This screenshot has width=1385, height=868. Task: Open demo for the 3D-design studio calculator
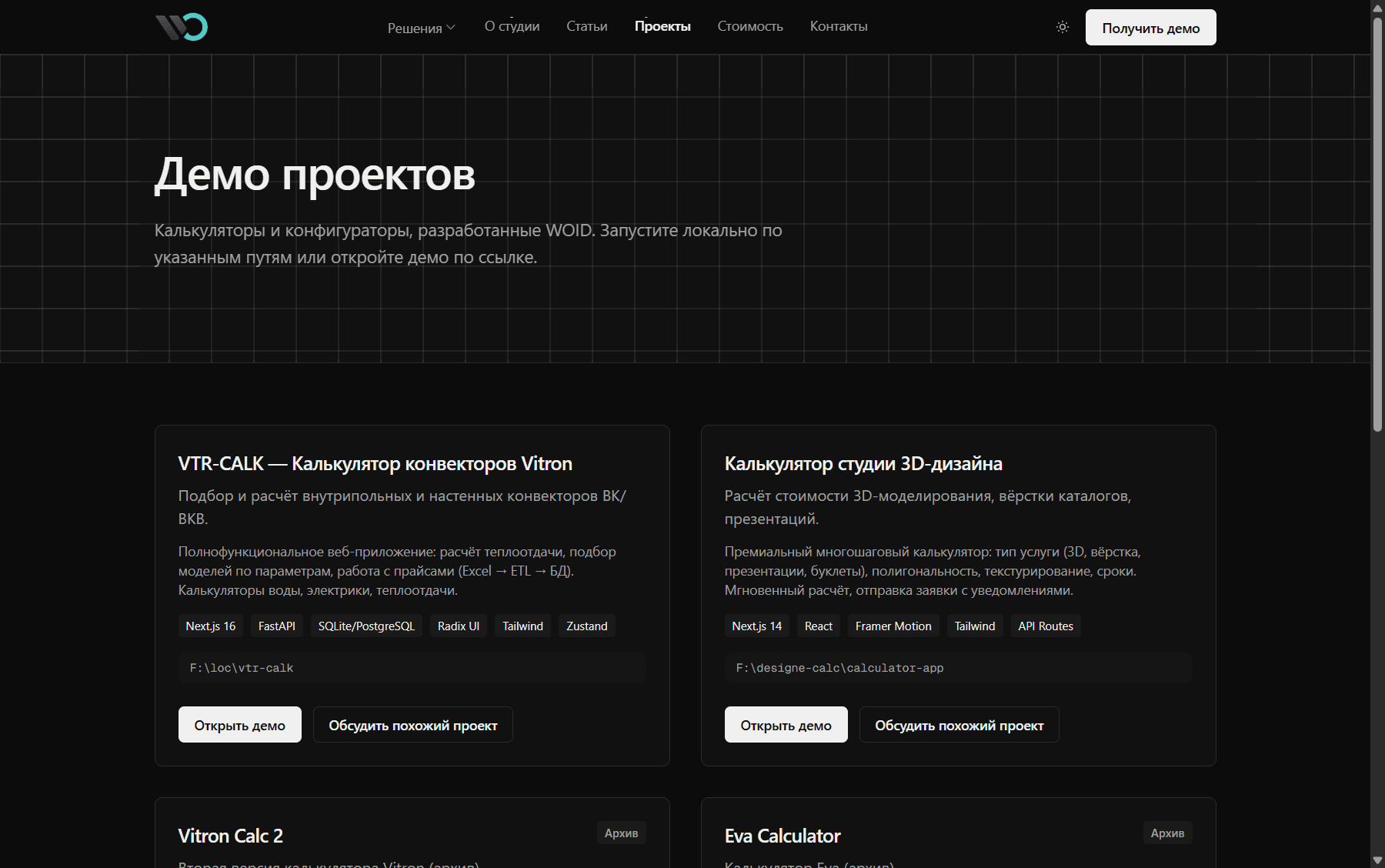786,725
